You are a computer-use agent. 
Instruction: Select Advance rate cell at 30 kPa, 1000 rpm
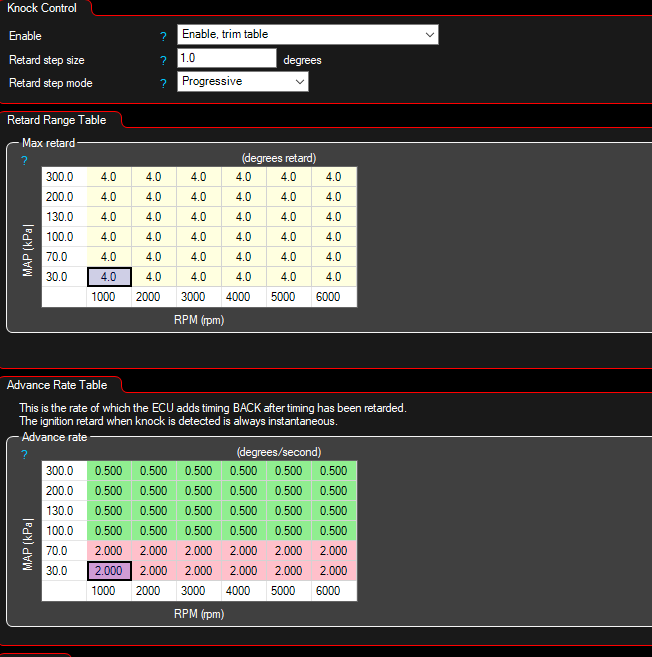click(109, 570)
